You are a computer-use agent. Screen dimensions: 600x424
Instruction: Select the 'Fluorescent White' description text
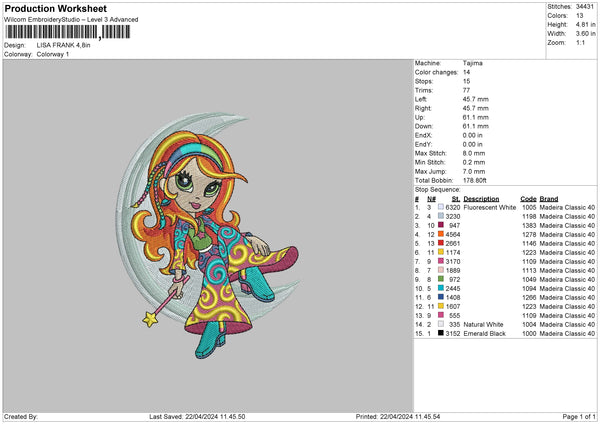(x=489, y=207)
